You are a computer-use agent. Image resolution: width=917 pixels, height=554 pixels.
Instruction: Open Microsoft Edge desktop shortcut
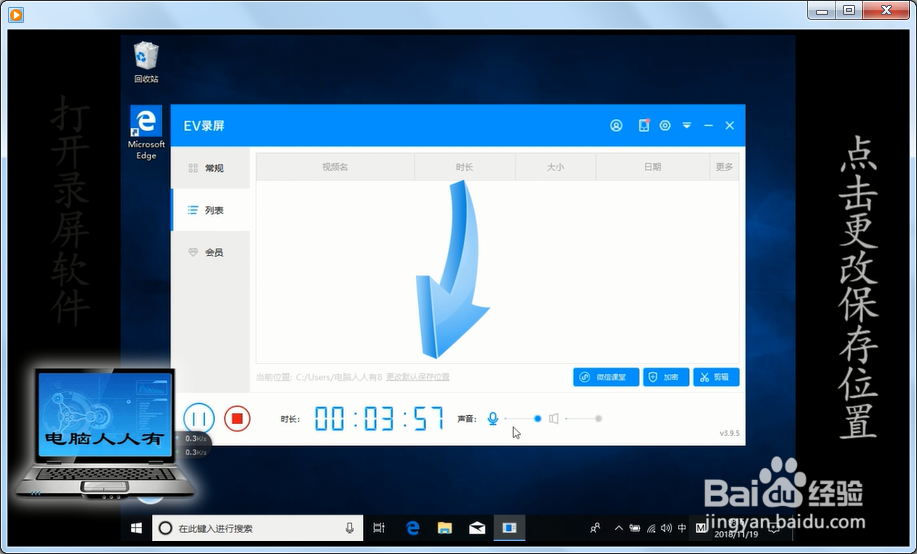click(x=146, y=133)
